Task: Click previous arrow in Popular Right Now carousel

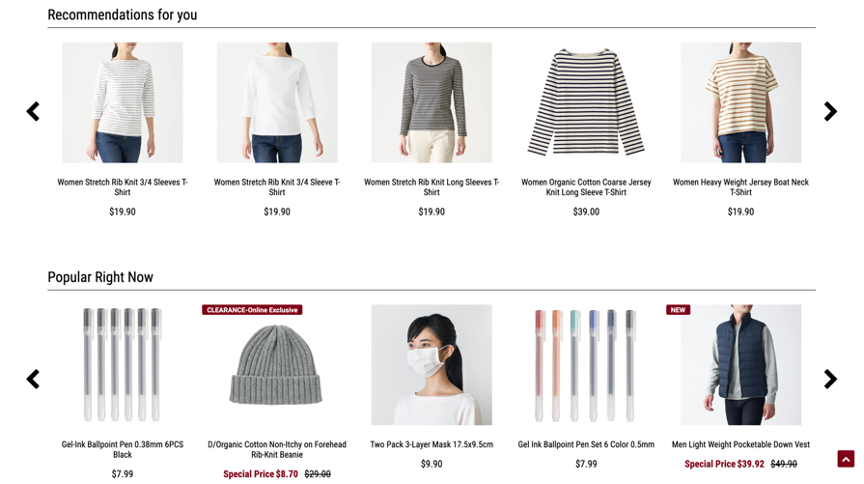Action: pos(33,379)
